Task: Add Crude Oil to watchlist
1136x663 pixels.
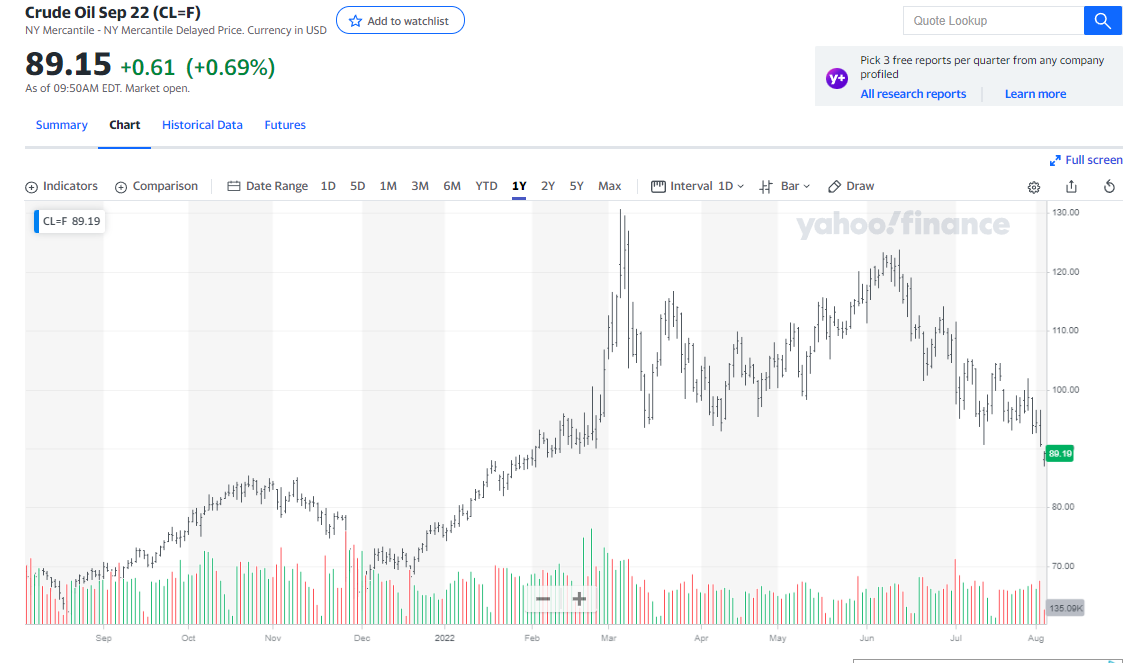Action: pyautogui.click(x=400, y=21)
